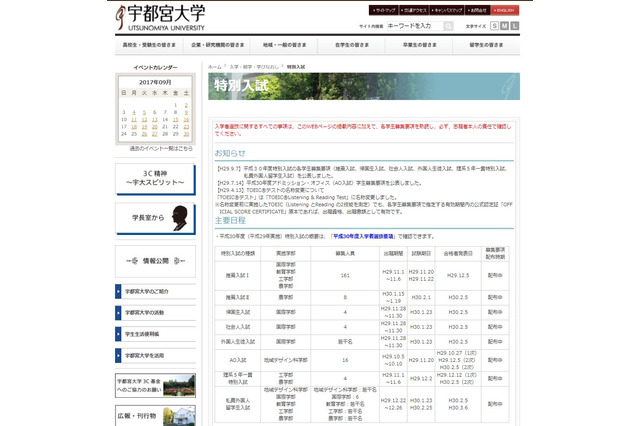This screenshot has height=426, width=640.
Task: Click 配布中 in the AO入試 row
Action: click(495, 360)
